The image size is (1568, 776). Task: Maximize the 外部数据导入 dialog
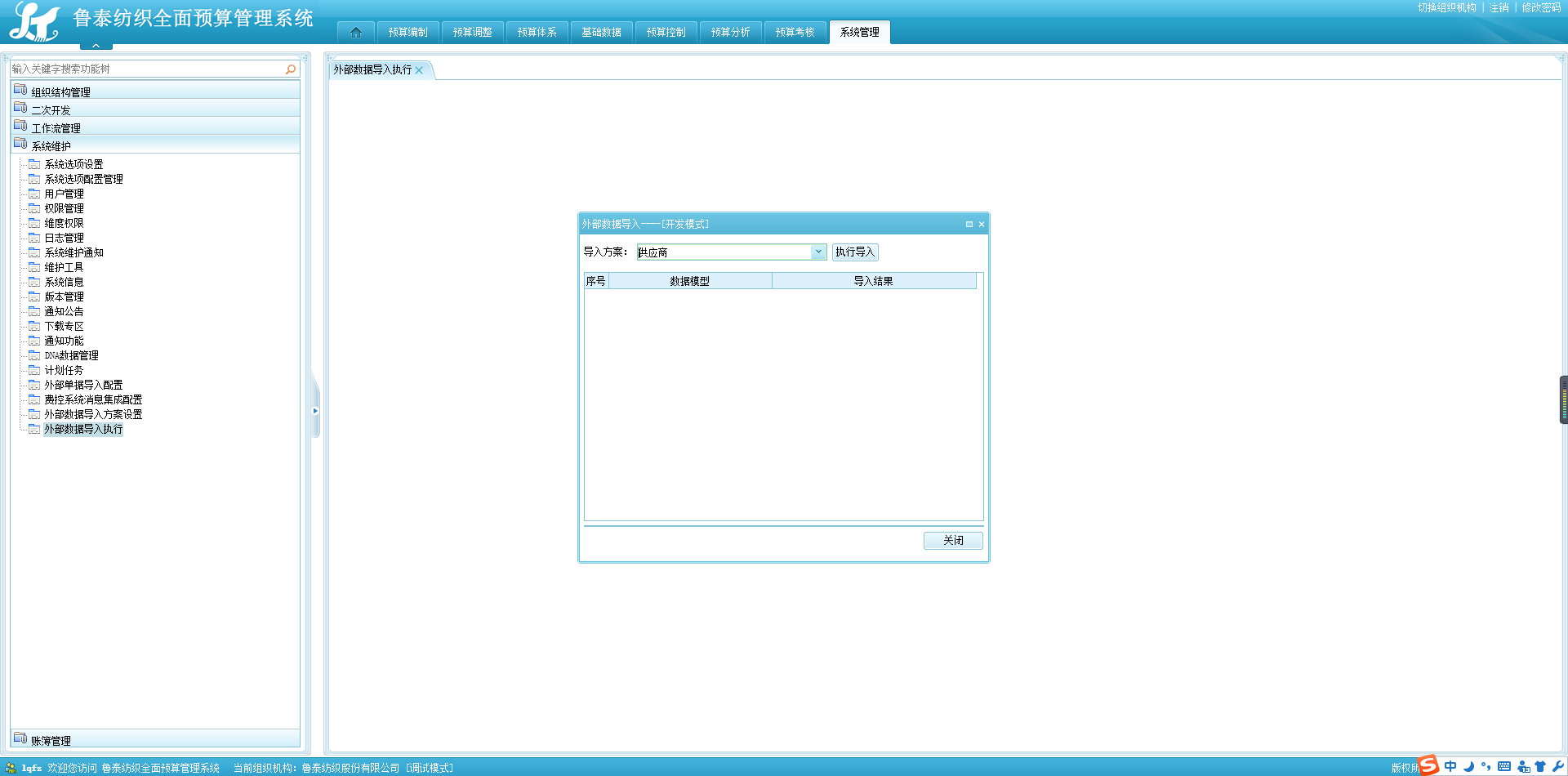click(x=969, y=224)
